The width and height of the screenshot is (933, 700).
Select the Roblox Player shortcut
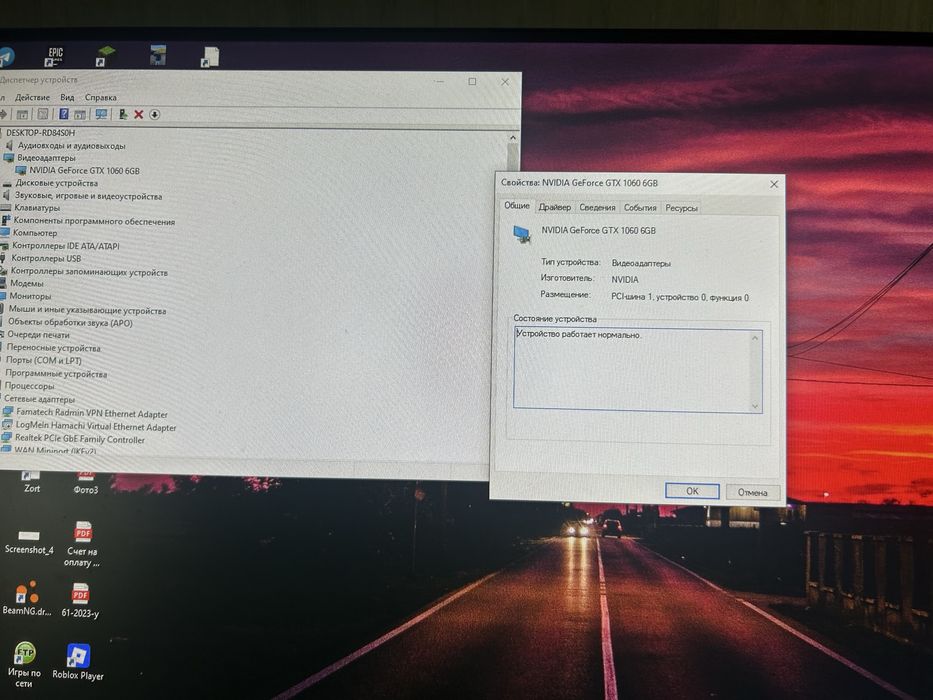point(78,661)
